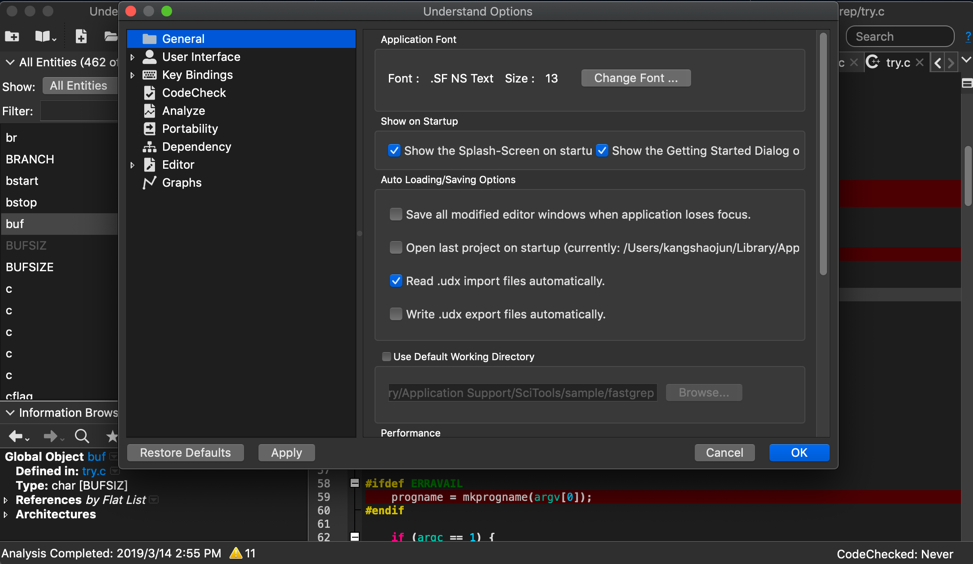
Task: Disable Show the Splash-Screen on startup
Action: pos(394,151)
